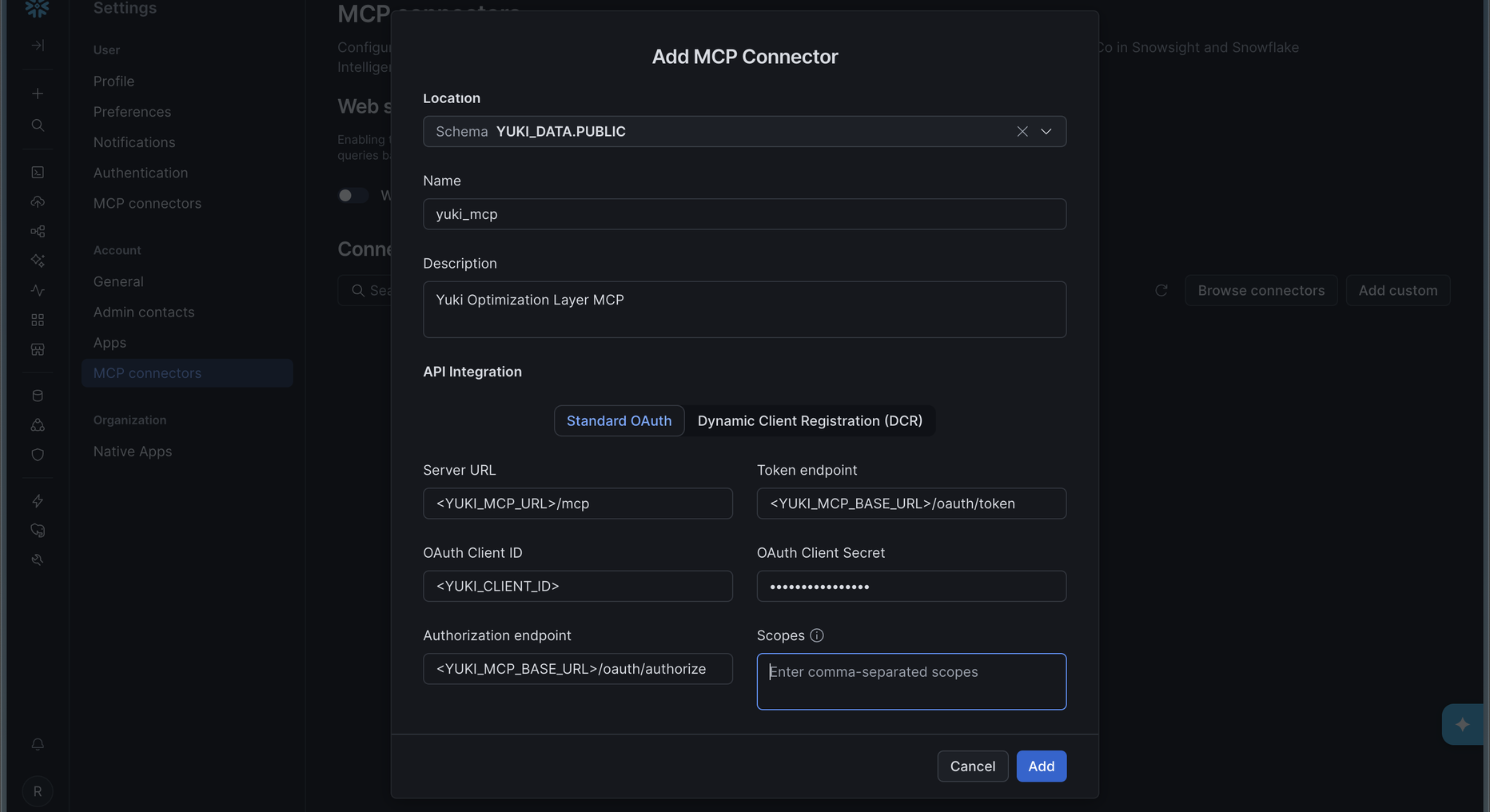Image resolution: width=1490 pixels, height=812 pixels.
Task: Open Authentication settings
Action: click(x=141, y=173)
